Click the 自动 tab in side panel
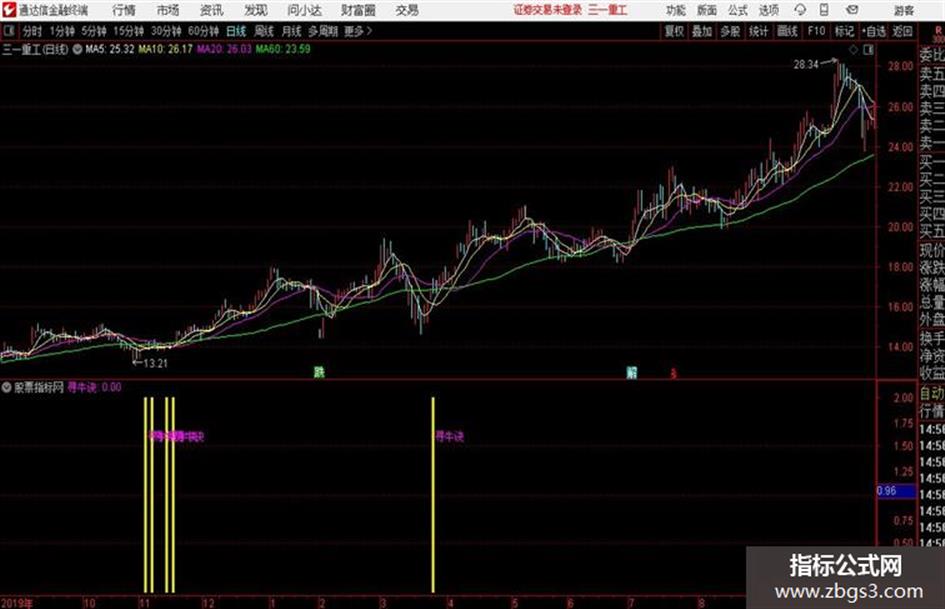Image resolution: width=945 pixels, height=609 pixels. pos(932,395)
